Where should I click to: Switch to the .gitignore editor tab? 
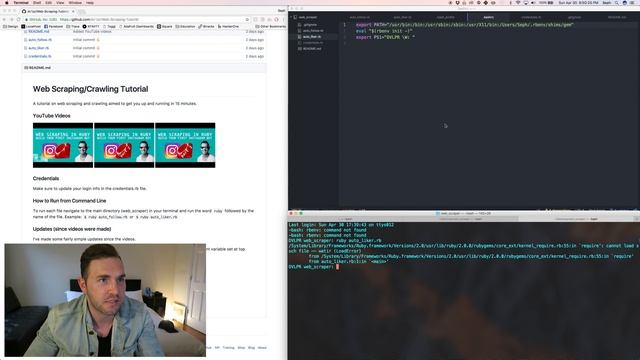point(574,17)
